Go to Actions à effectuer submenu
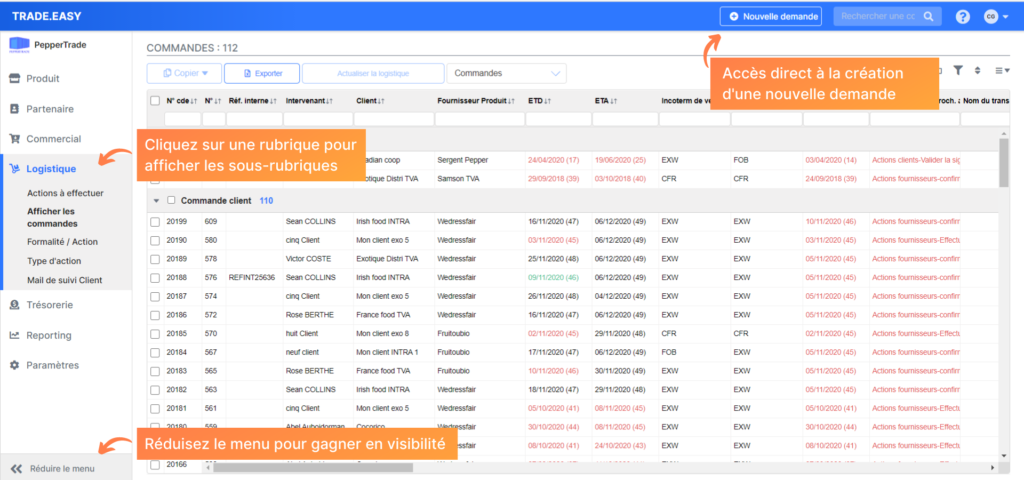 (65, 193)
